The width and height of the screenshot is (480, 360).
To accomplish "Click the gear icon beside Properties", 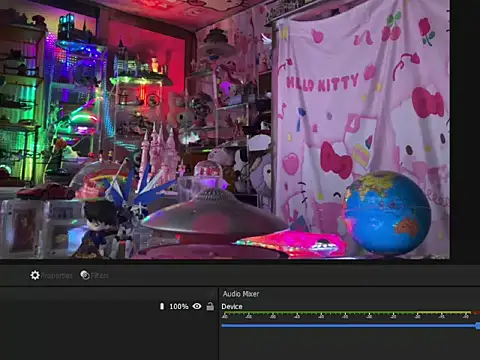I will point(35,275).
